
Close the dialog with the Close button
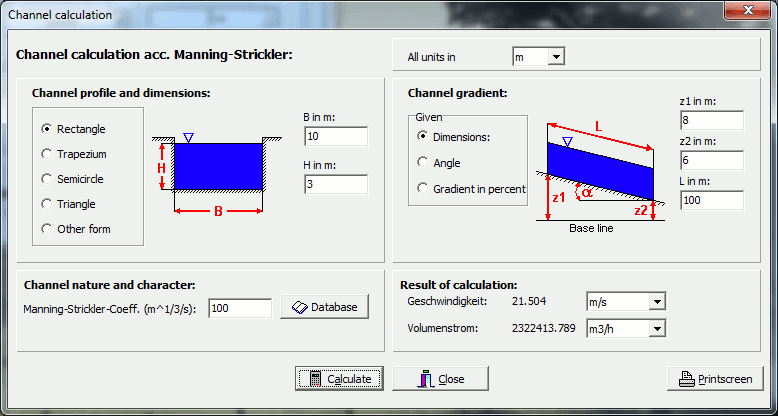440,379
